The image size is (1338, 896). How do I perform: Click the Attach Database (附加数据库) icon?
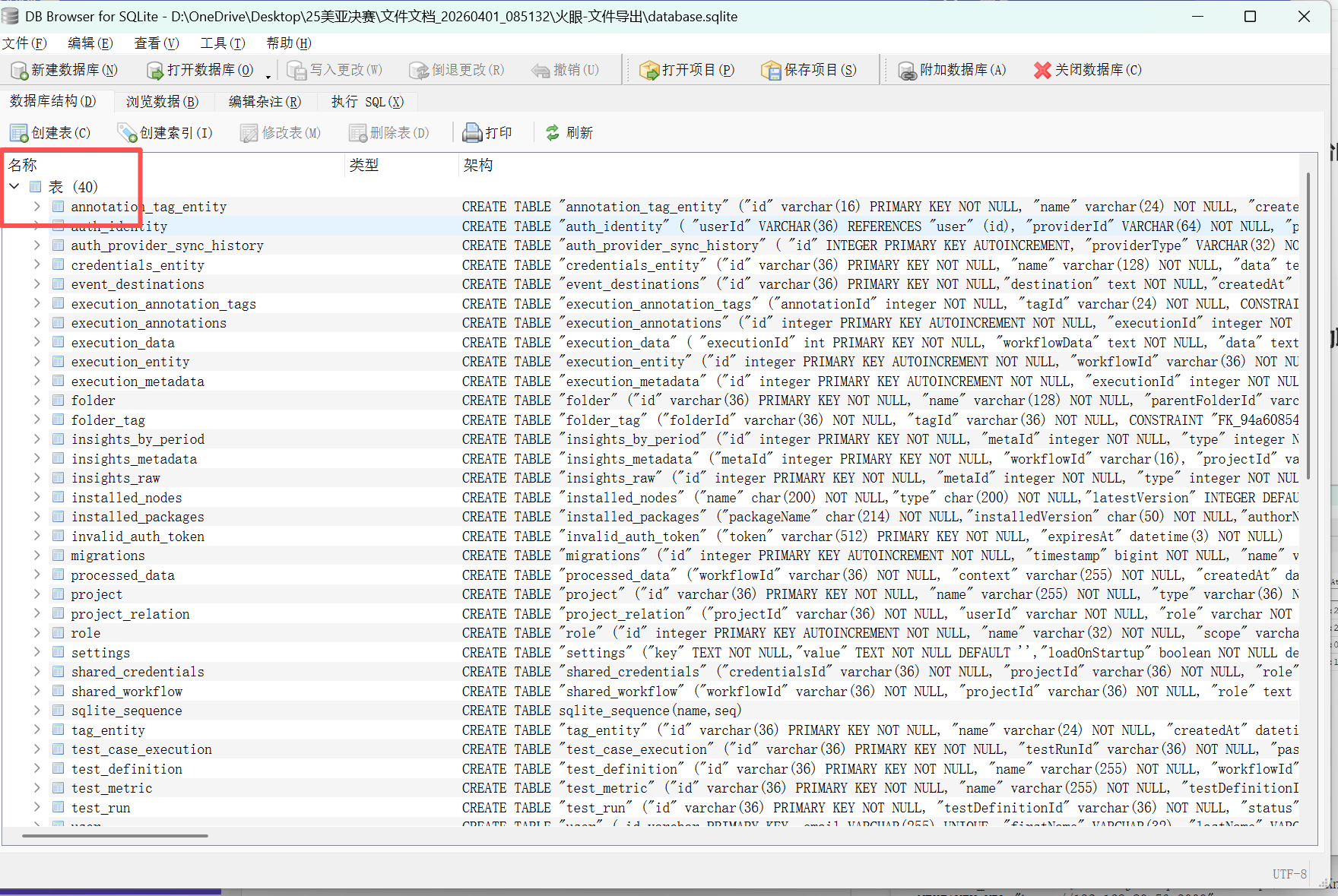[x=907, y=71]
